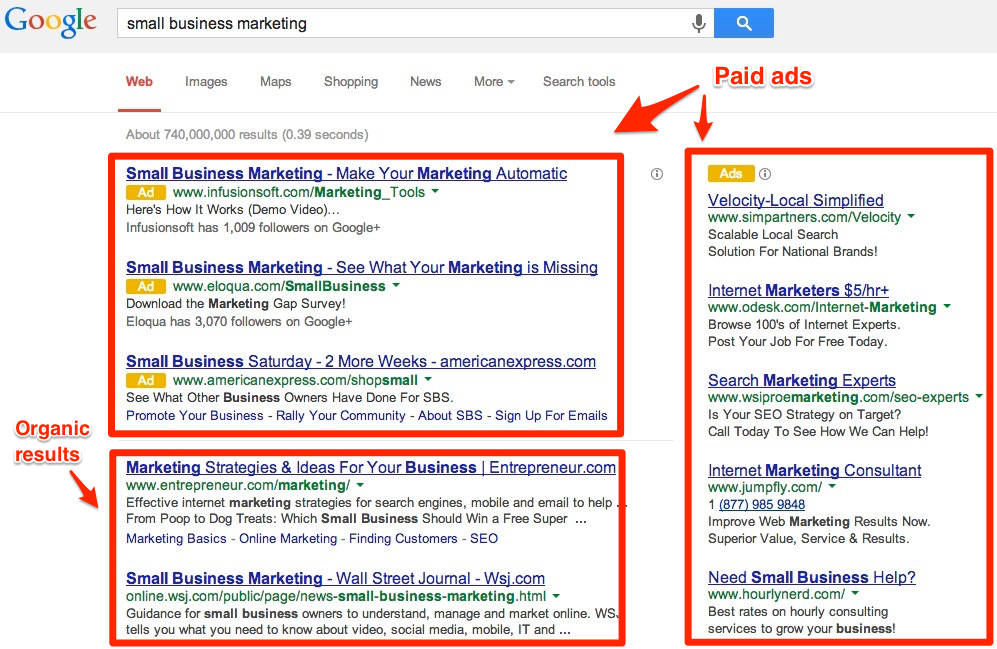Expand the More navigation dropdown
This screenshot has height=649, width=997.
pyautogui.click(x=494, y=82)
